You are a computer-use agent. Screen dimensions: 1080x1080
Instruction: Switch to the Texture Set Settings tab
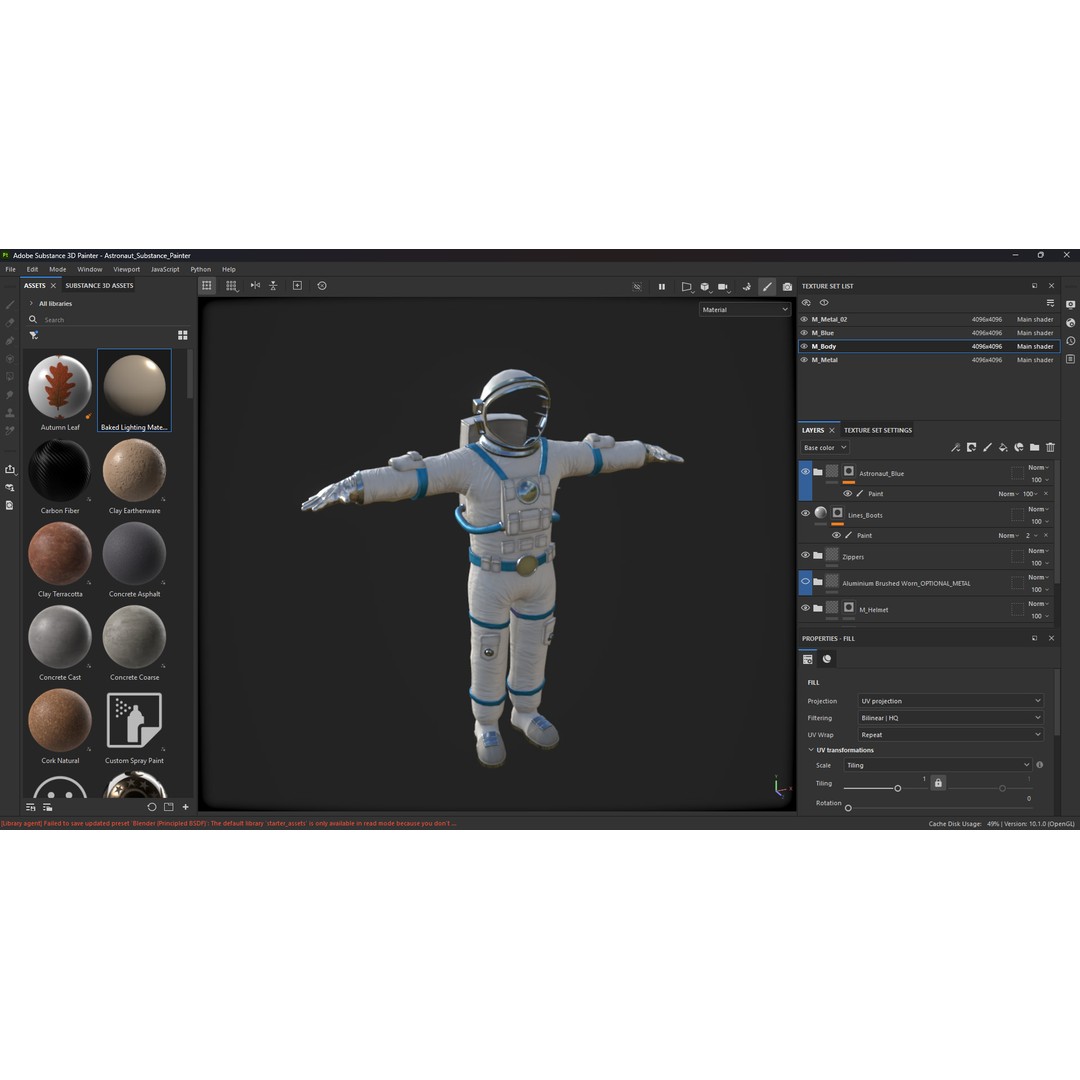coord(877,430)
